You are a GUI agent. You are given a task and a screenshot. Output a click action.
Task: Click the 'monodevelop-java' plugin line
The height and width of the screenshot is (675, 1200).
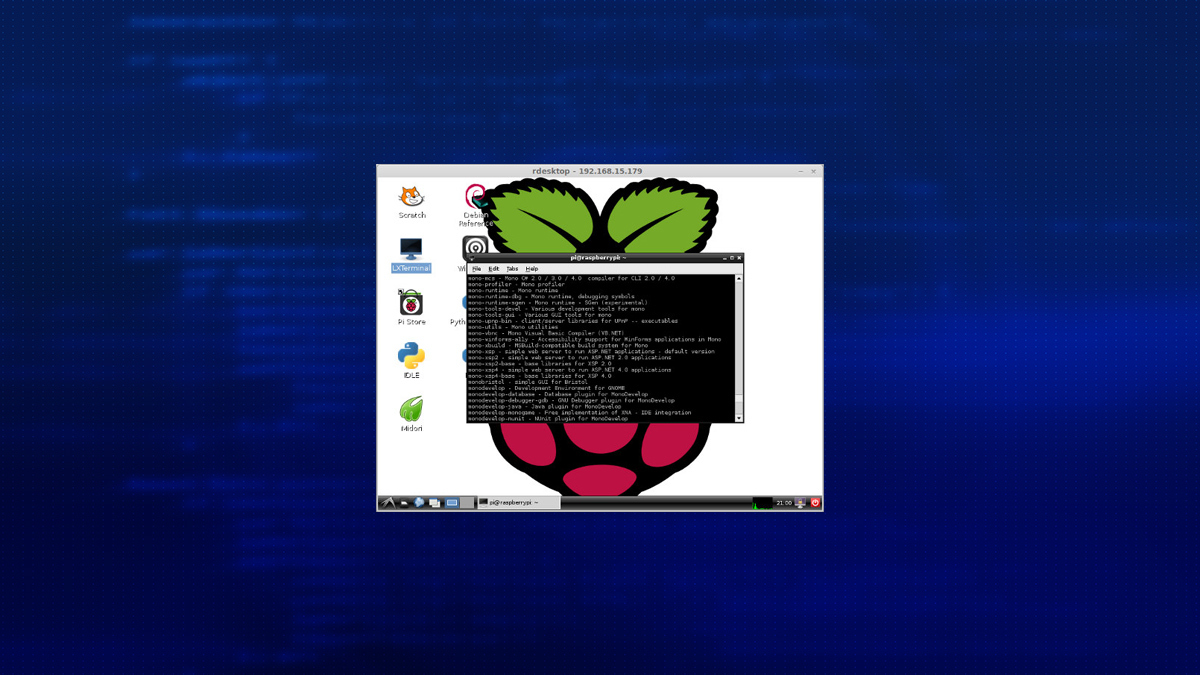pyautogui.click(x=544, y=406)
